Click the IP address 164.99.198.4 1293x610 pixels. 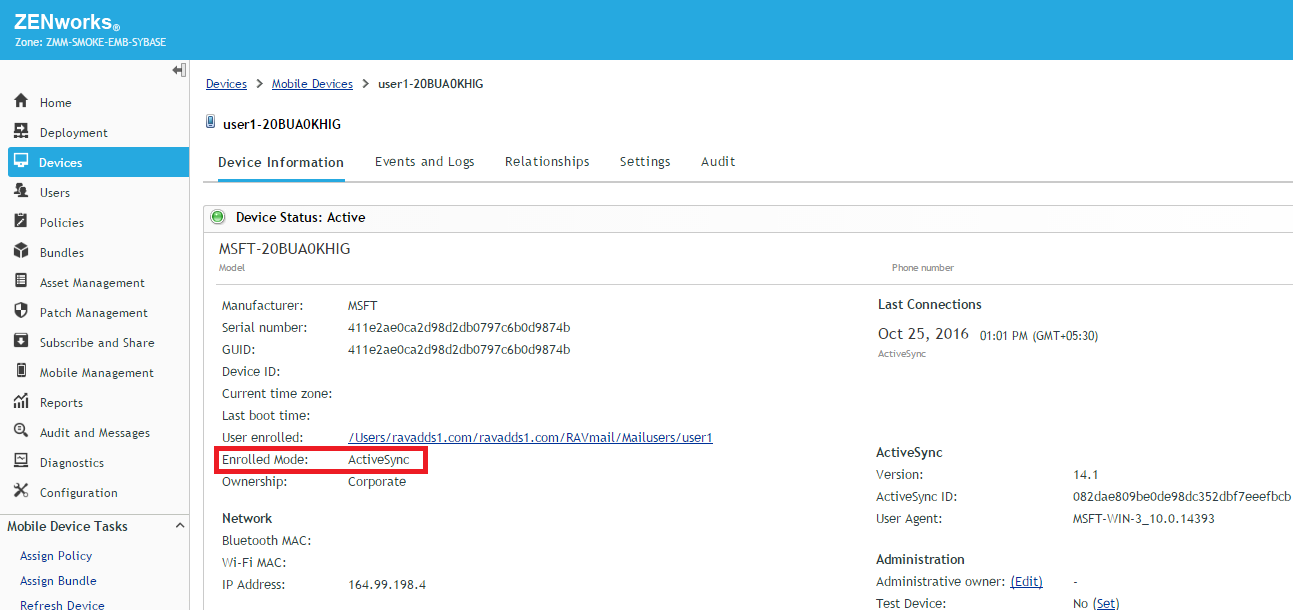pos(387,585)
